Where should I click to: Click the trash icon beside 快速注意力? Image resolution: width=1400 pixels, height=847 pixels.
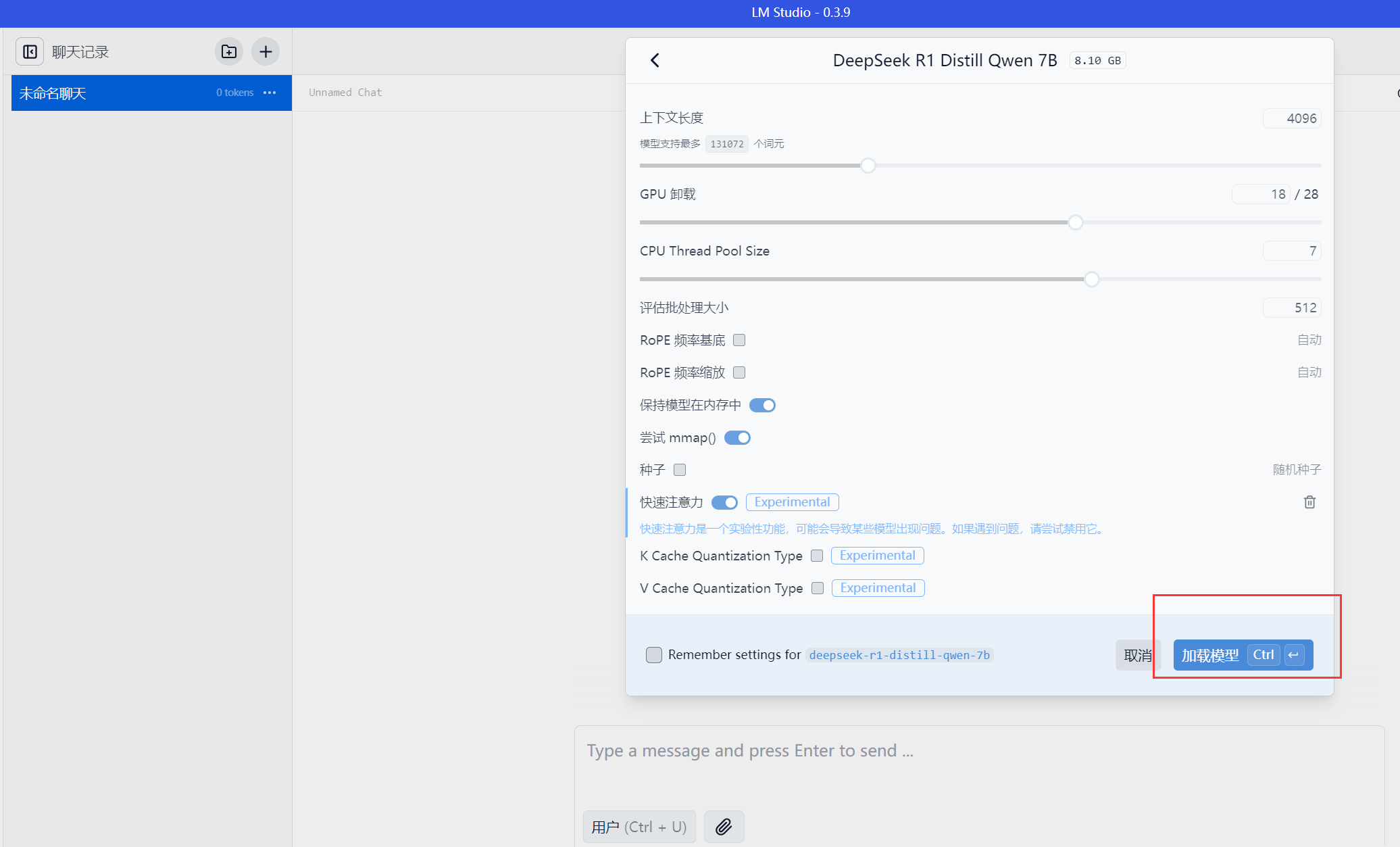pyautogui.click(x=1309, y=502)
